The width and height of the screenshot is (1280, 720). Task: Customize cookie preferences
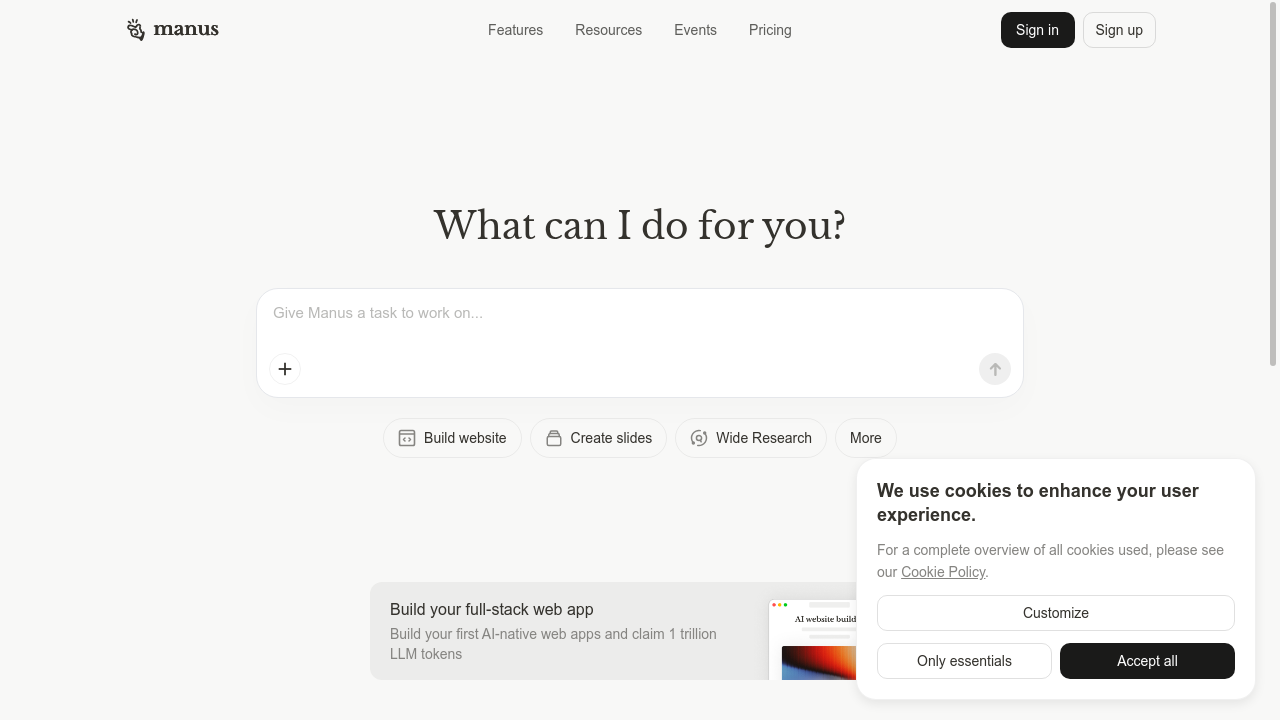1055,613
